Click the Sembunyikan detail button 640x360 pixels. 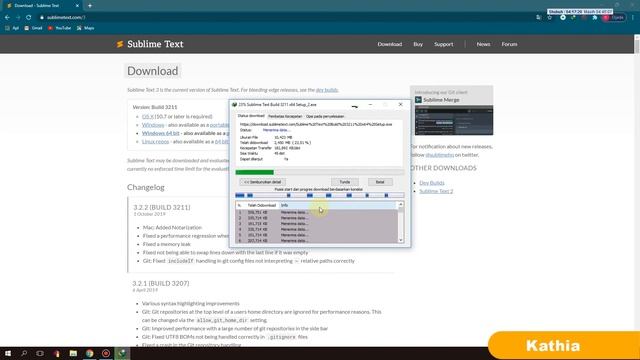click(262, 182)
